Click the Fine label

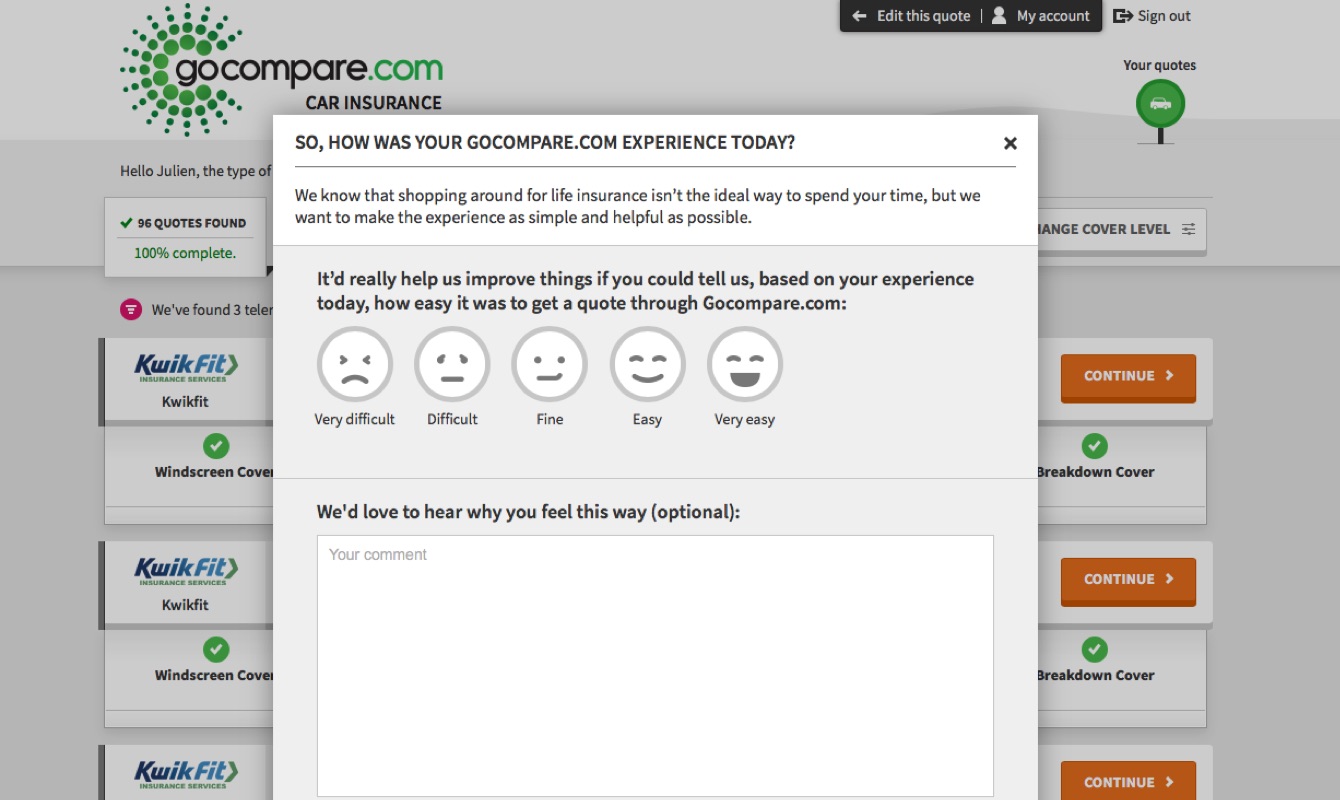[x=549, y=419]
